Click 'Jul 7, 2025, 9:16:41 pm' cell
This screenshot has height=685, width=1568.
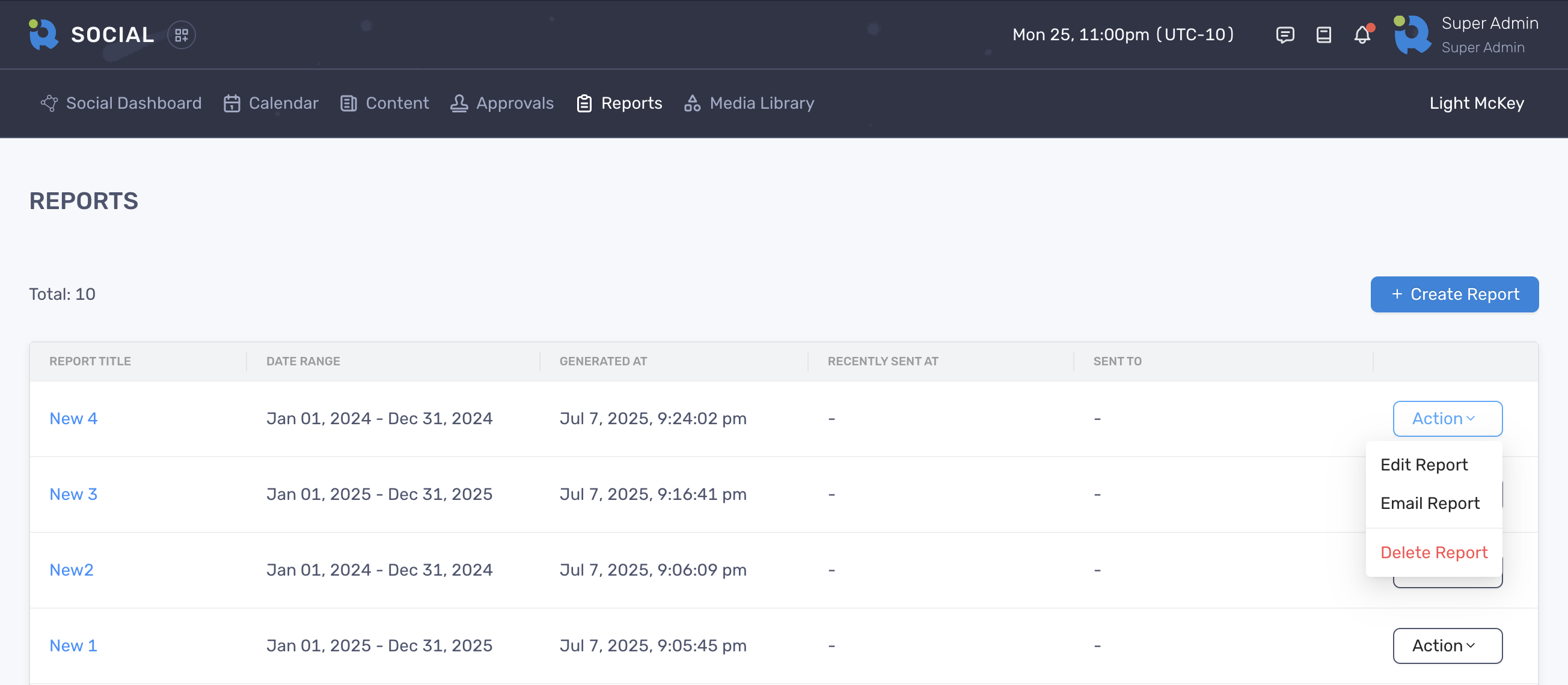(652, 494)
